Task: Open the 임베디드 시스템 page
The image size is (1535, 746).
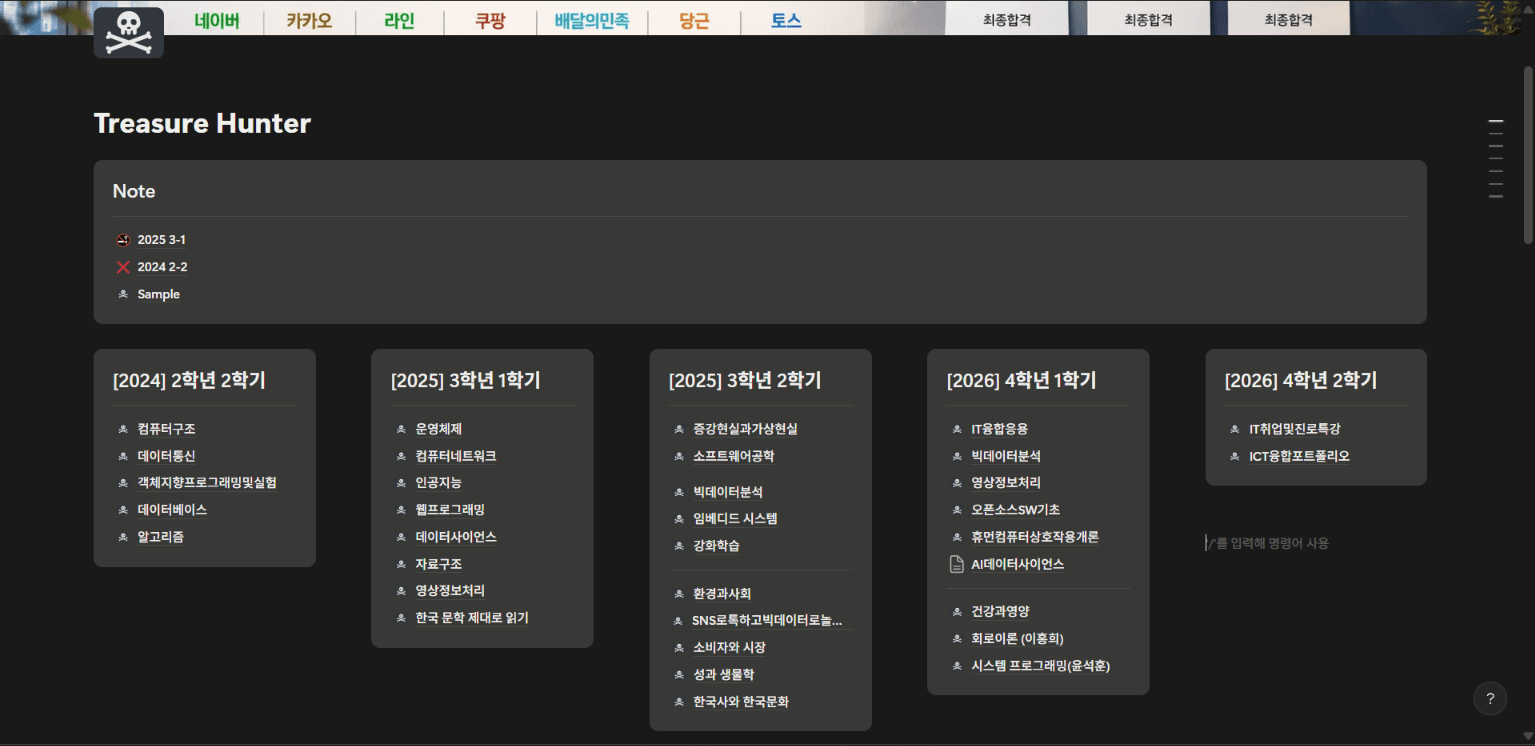Action: [x=735, y=519]
